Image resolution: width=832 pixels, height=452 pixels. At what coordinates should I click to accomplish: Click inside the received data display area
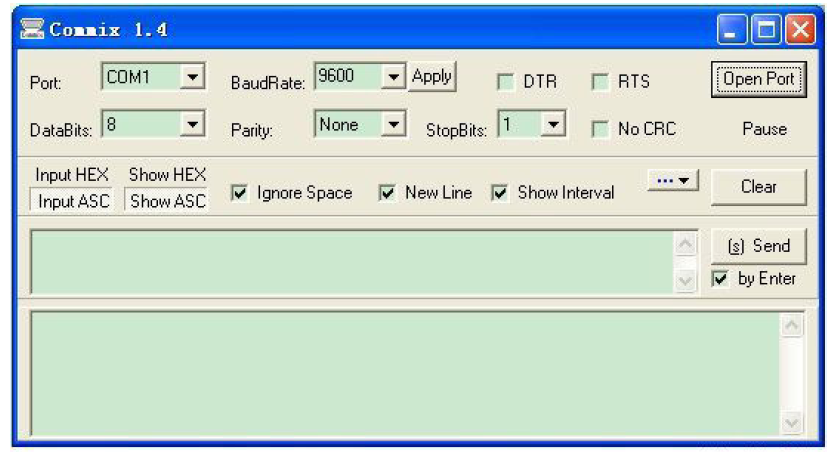coord(406,373)
